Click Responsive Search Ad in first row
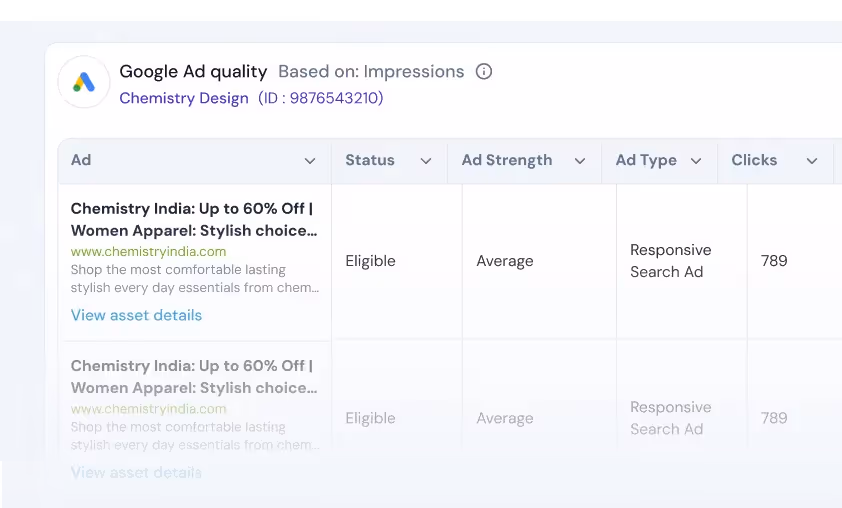Screen dimensions: 842x508 coord(671,261)
